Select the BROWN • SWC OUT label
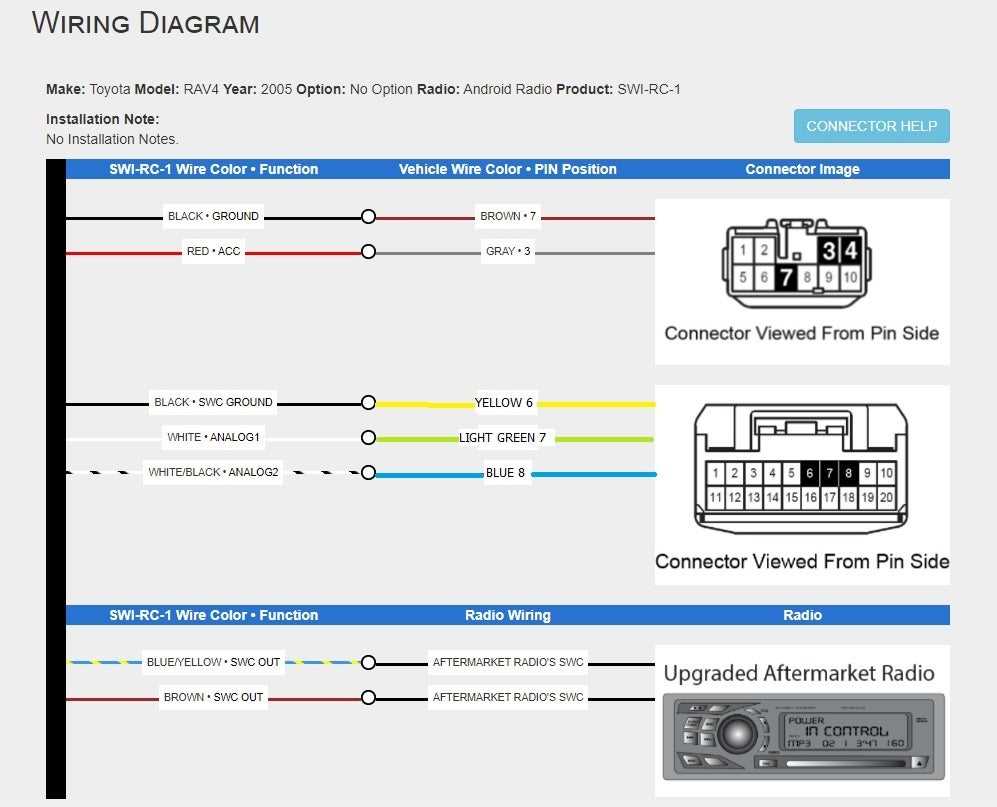Viewport: 997px width, 807px height. click(x=213, y=697)
